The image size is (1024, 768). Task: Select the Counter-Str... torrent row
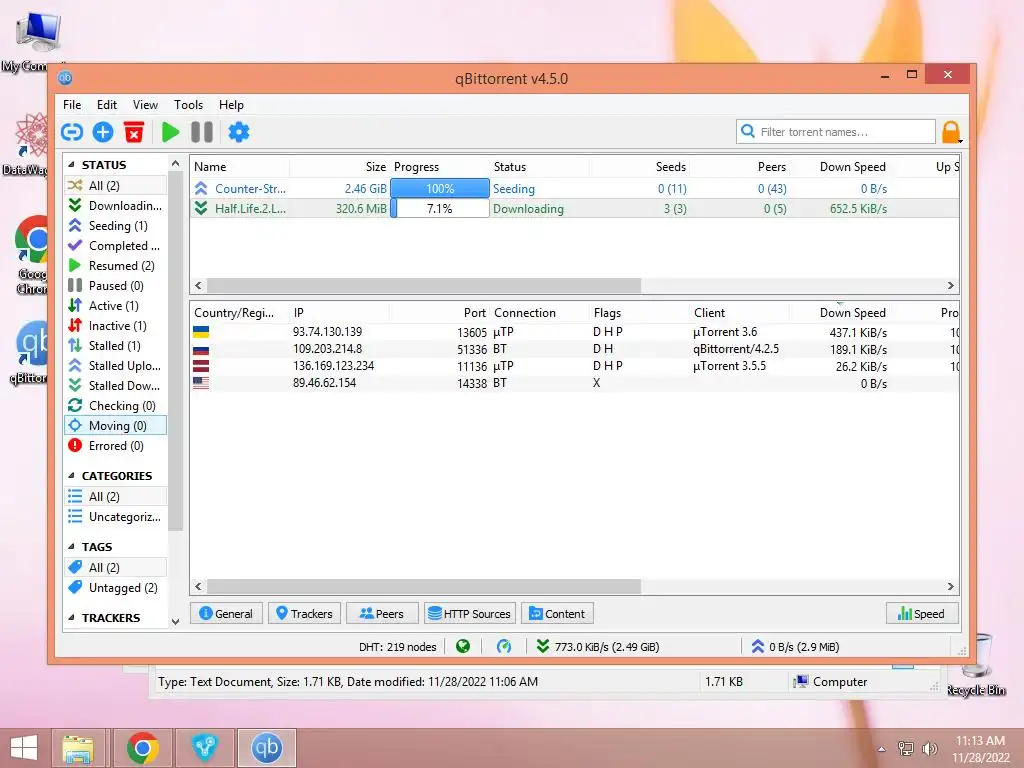tap(575, 189)
